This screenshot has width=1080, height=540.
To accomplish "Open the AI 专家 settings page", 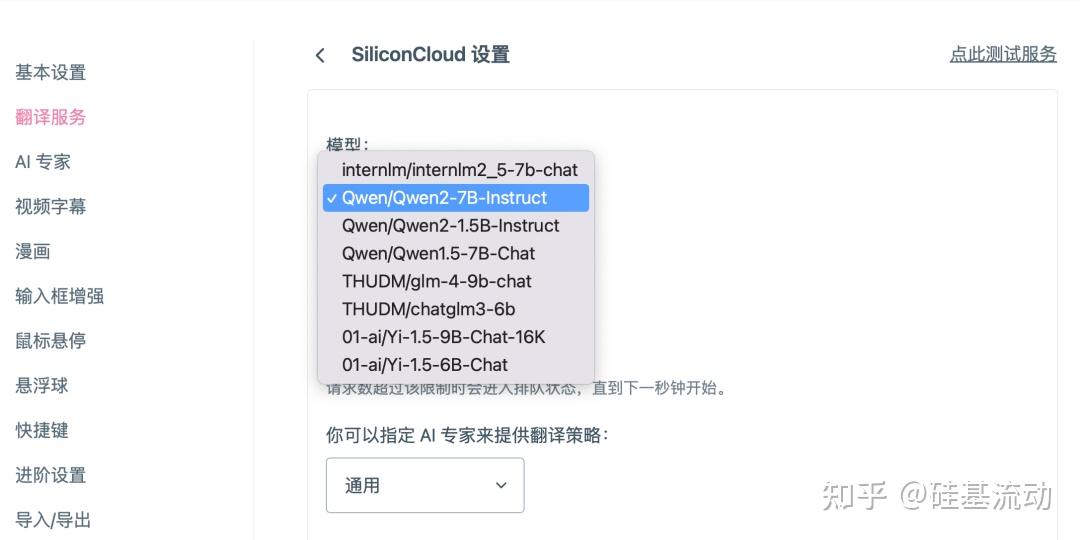I will click(x=42, y=162).
